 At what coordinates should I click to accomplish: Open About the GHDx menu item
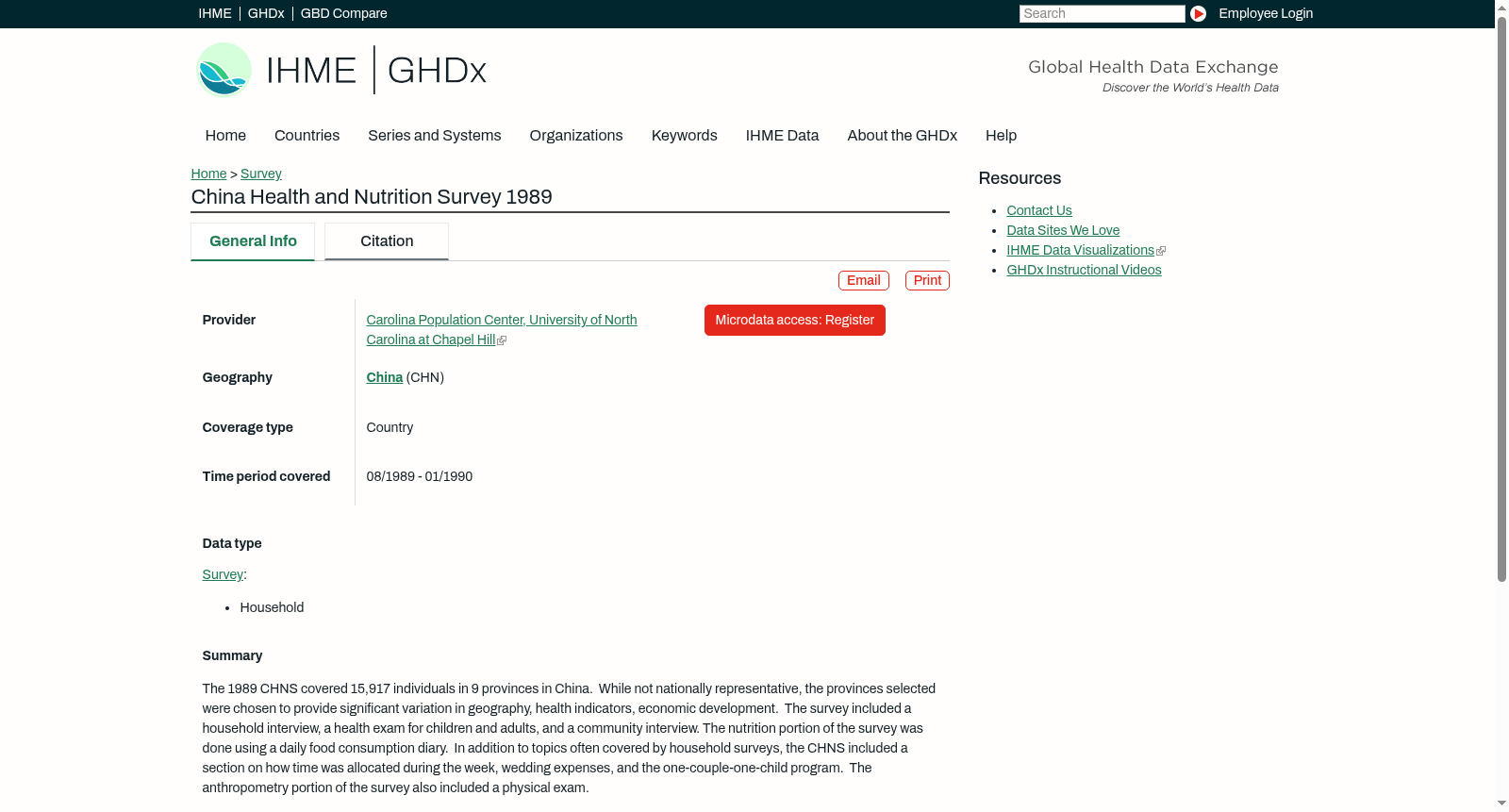tap(902, 136)
